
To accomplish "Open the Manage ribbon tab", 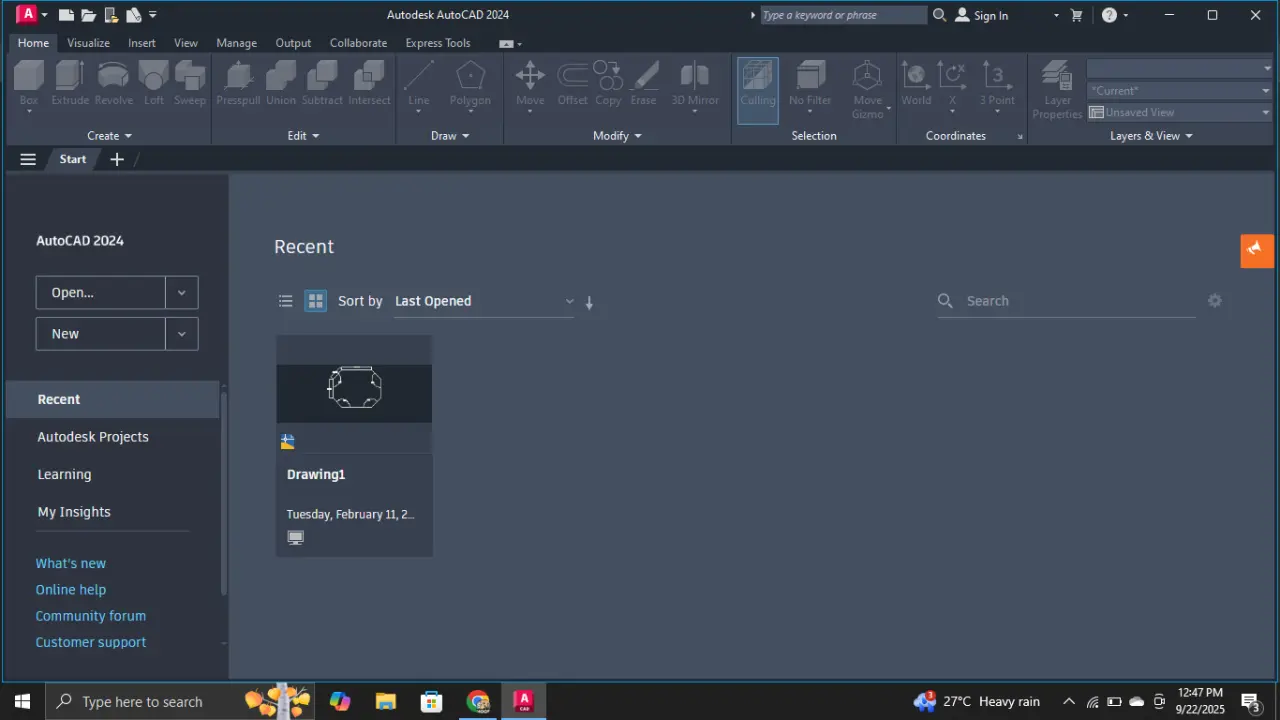I will 236,43.
